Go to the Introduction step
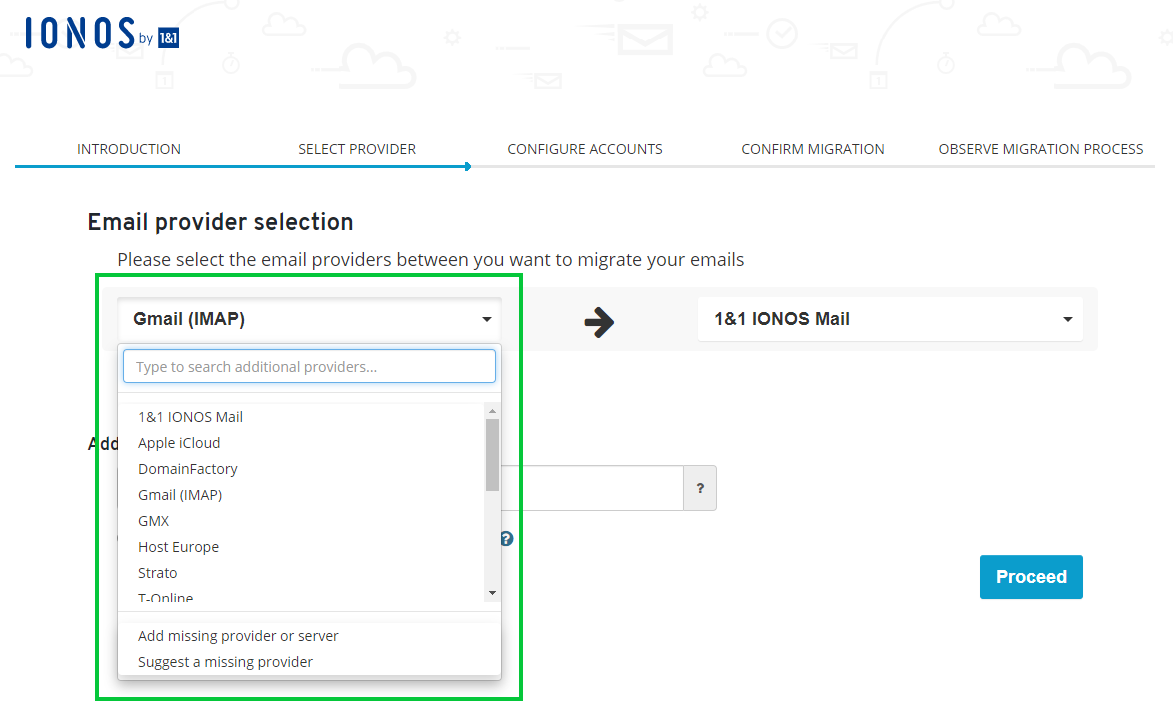The height and width of the screenshot is (710, 1173). click(x=129, y=149)
